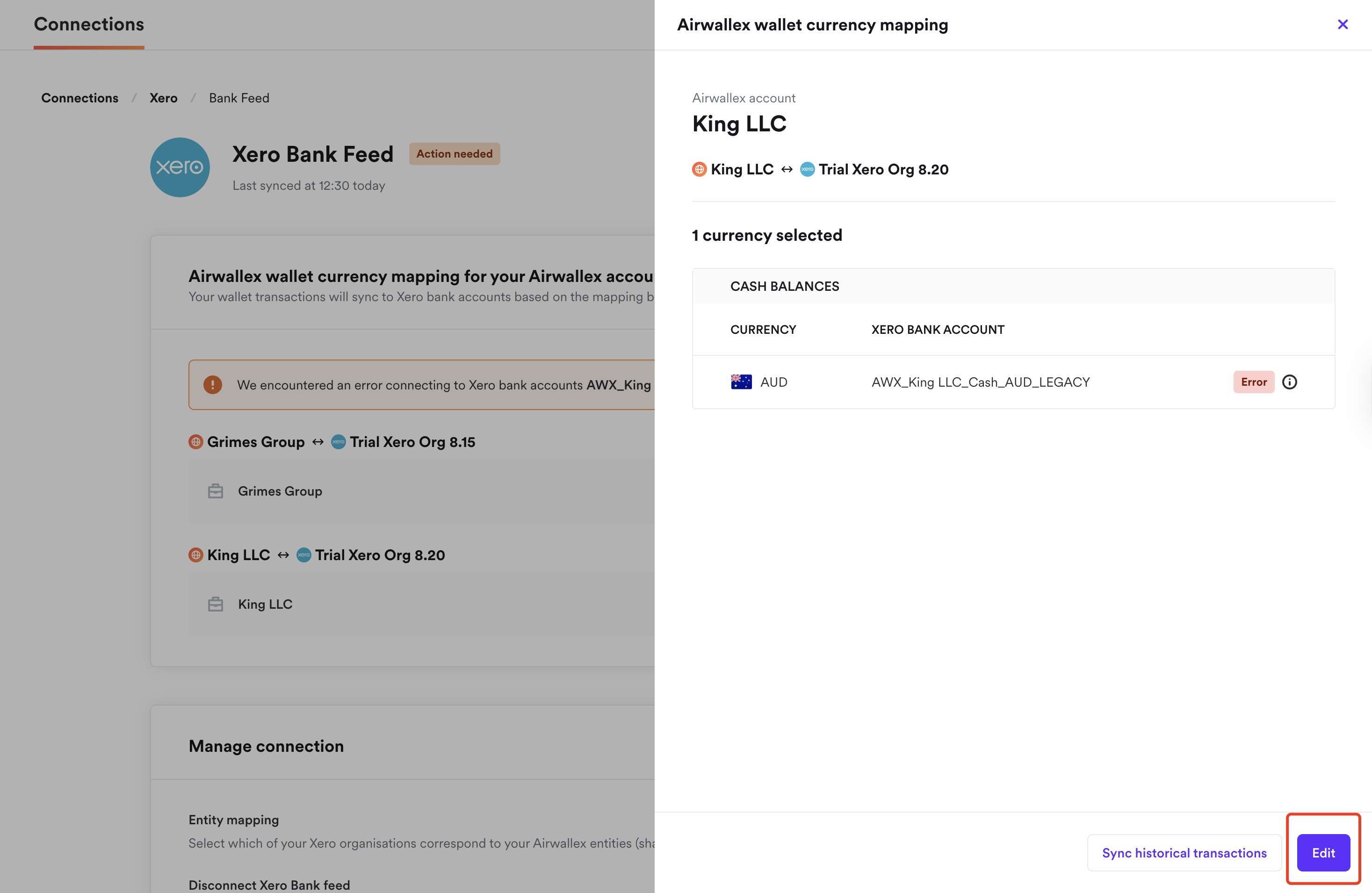Click the briefcase icon beside Grimes Group
Screen dimensions: 1372x893
[x=216, y=491]
